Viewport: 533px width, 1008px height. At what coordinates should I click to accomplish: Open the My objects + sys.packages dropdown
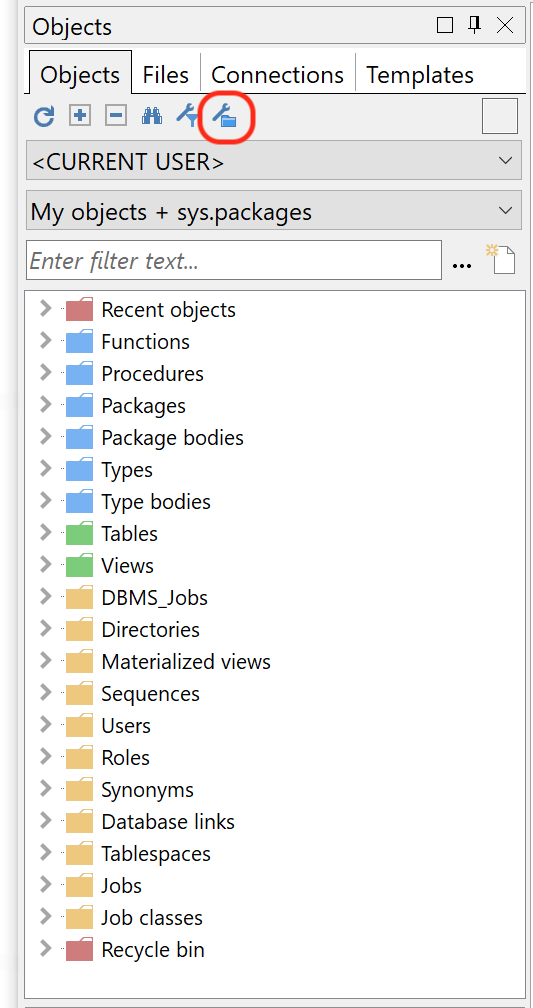point(274,210)
